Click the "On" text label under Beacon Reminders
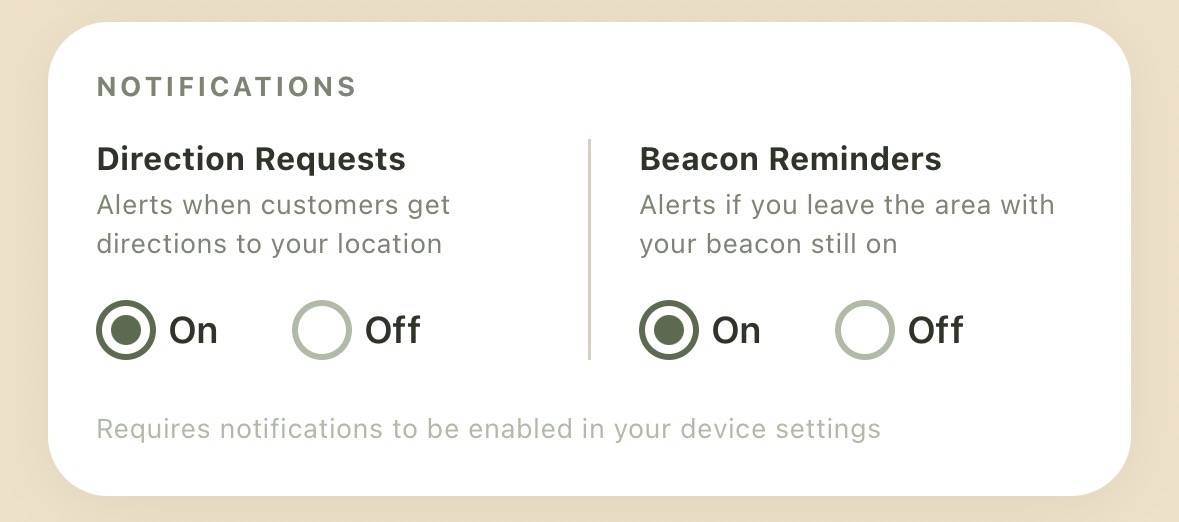Screen dimensions: 1179x522 point(736,330)
